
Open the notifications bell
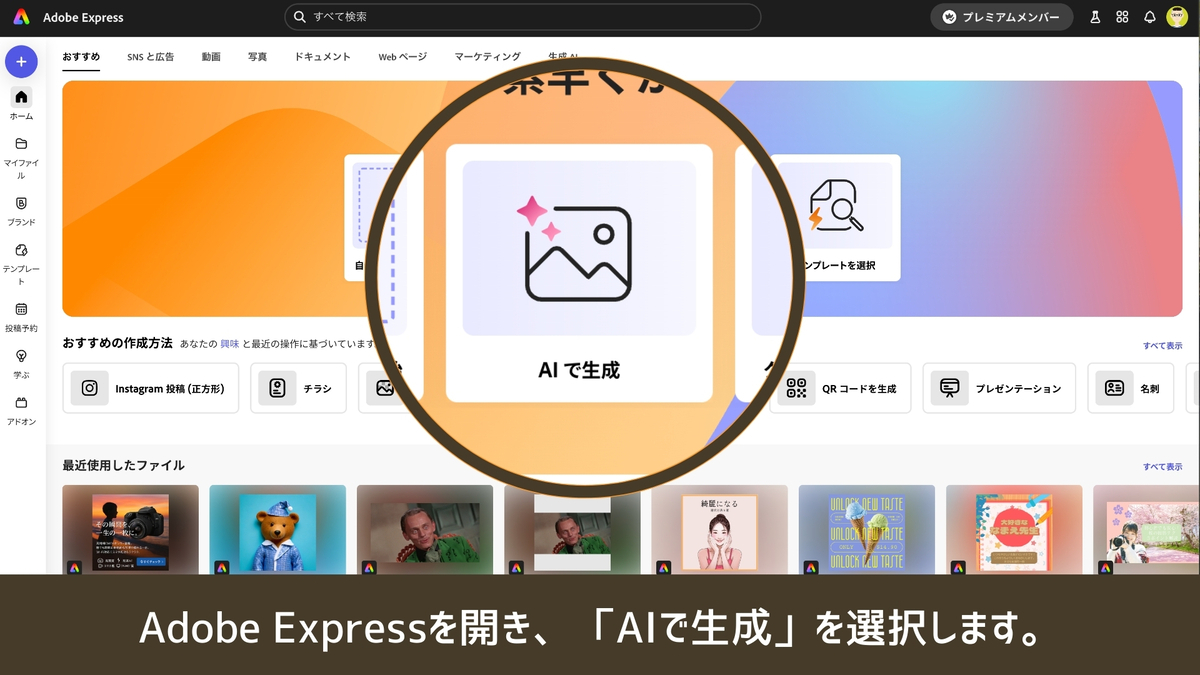tap(1149, 17)
